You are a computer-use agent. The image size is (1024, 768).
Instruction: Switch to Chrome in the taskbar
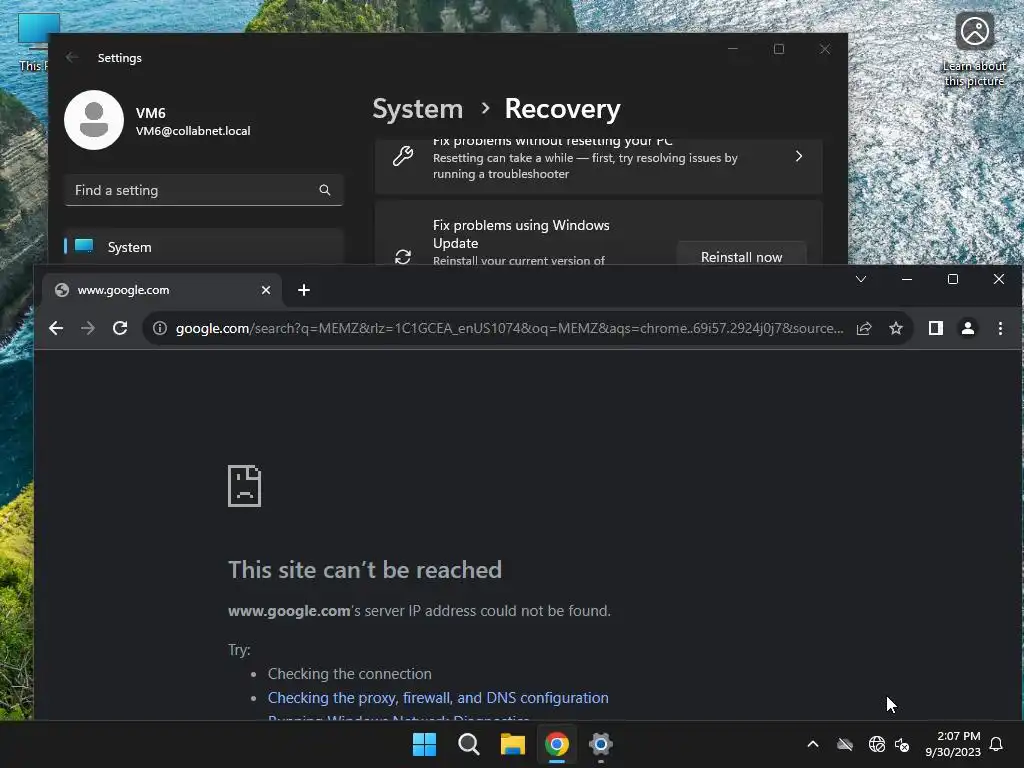pyautogui.click(x=557, y=744)
